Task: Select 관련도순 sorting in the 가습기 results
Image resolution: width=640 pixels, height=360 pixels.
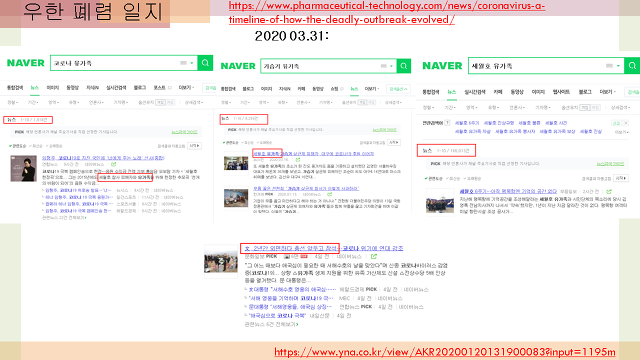Action: (x=231, y=143)
